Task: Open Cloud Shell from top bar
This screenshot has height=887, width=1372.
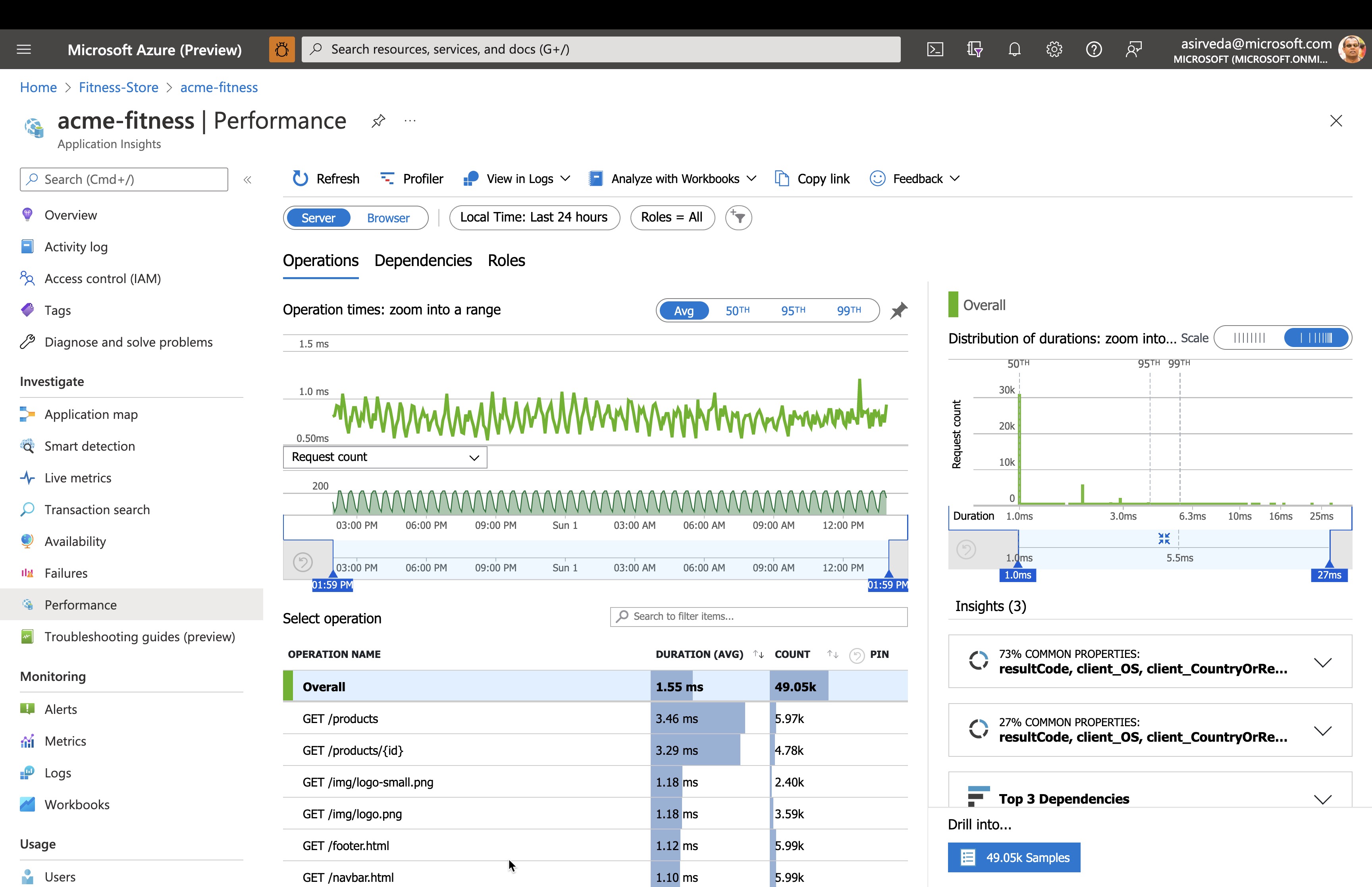Action: (x=935, y=50)
